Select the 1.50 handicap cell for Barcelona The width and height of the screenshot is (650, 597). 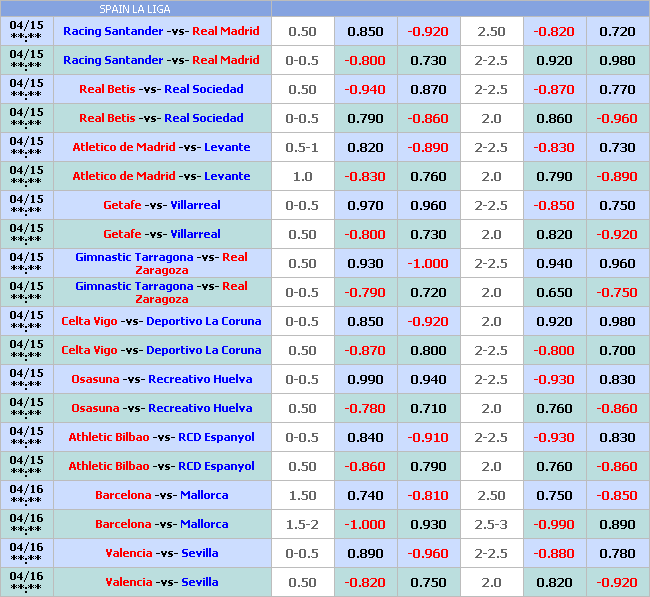point(302,495)
